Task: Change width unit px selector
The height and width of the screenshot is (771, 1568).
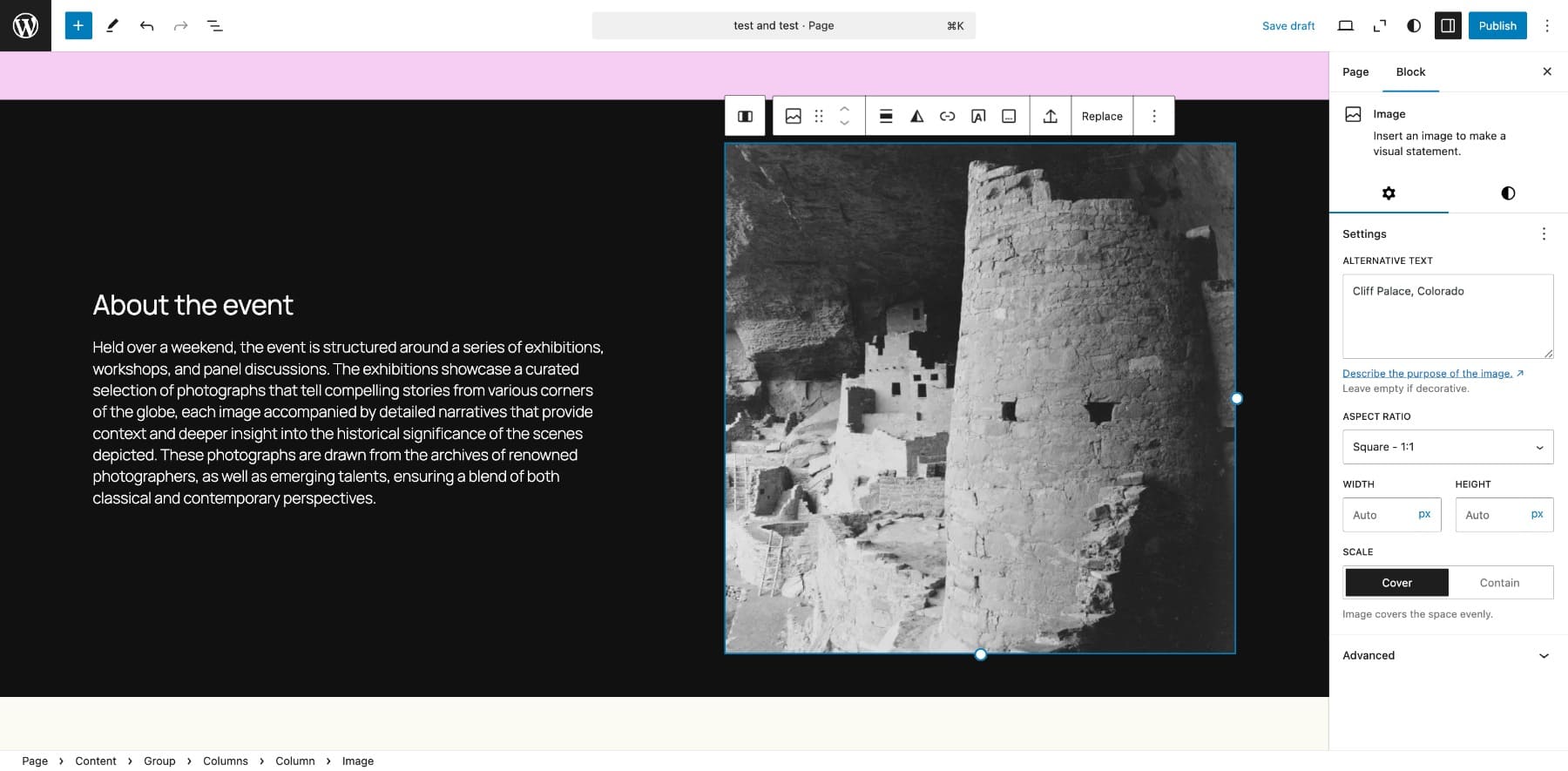Action: pyautogui.click(x=1424, y=514)
